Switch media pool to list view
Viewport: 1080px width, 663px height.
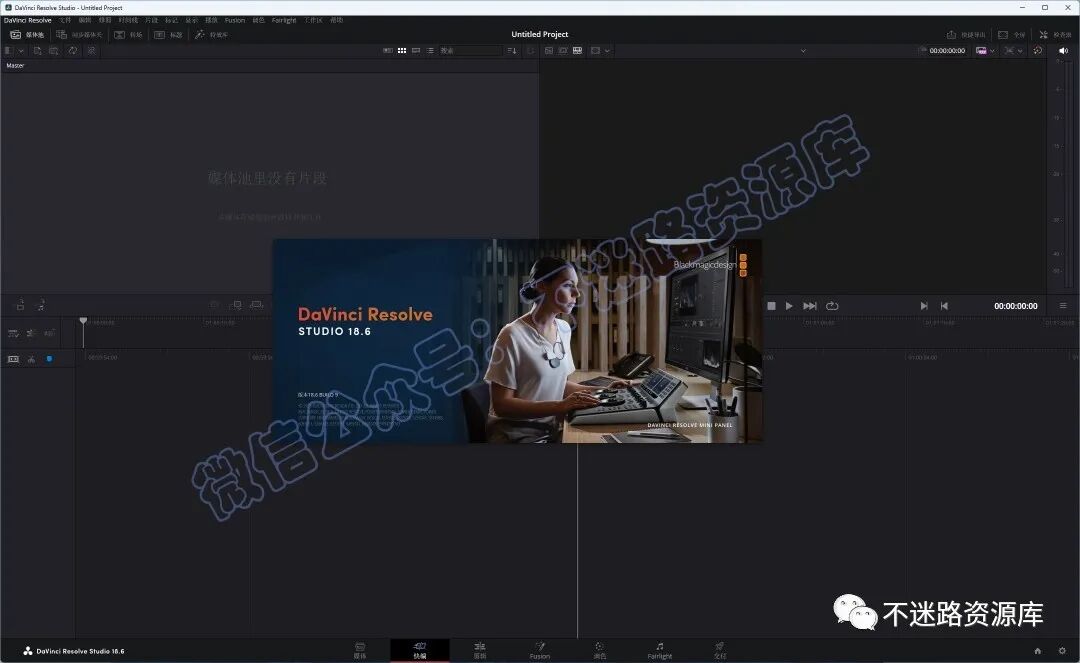pyautogui.click(x=430, y=51)
